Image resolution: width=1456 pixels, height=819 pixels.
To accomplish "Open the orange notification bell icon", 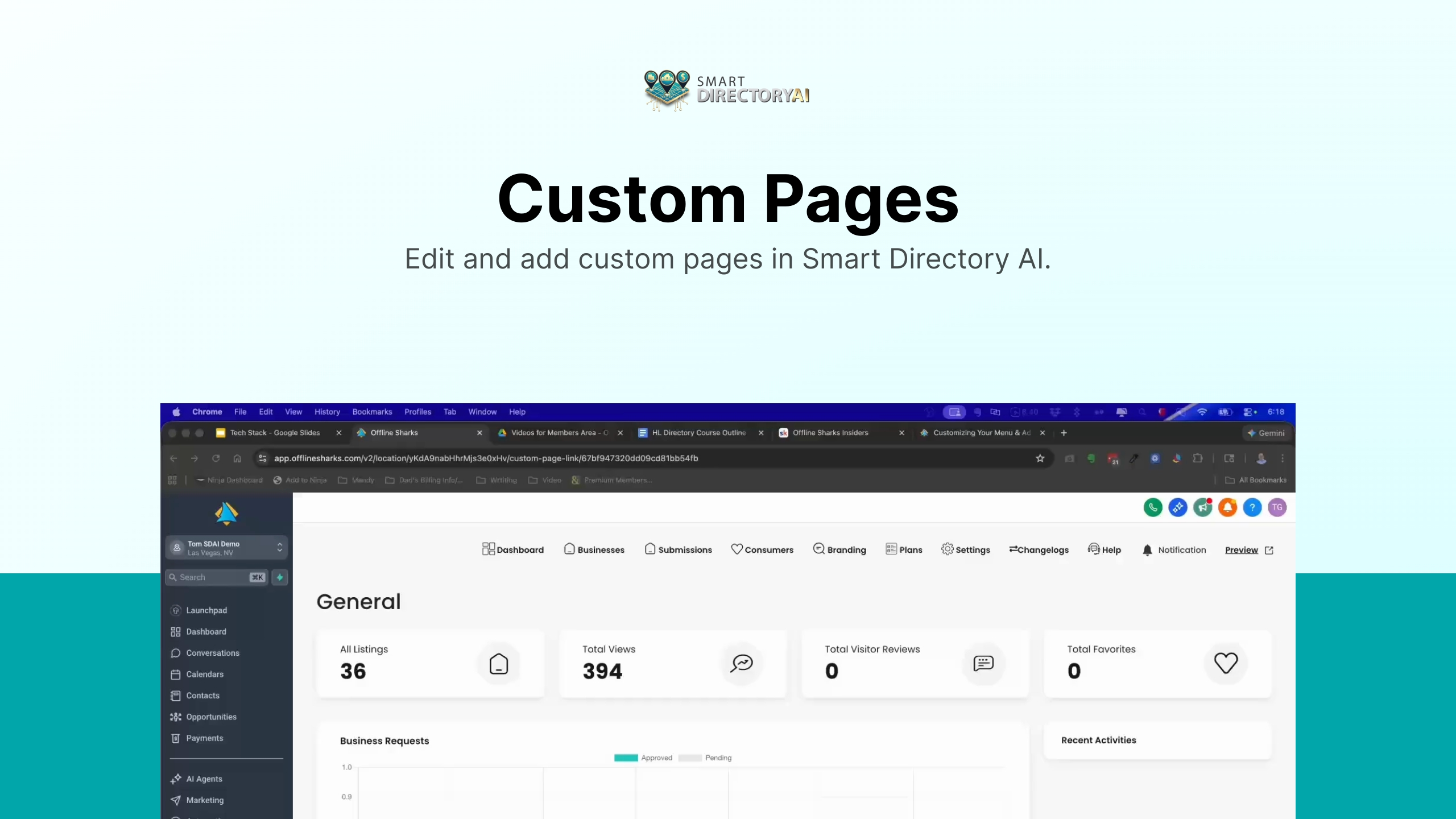I will [x=1227, y=507].
